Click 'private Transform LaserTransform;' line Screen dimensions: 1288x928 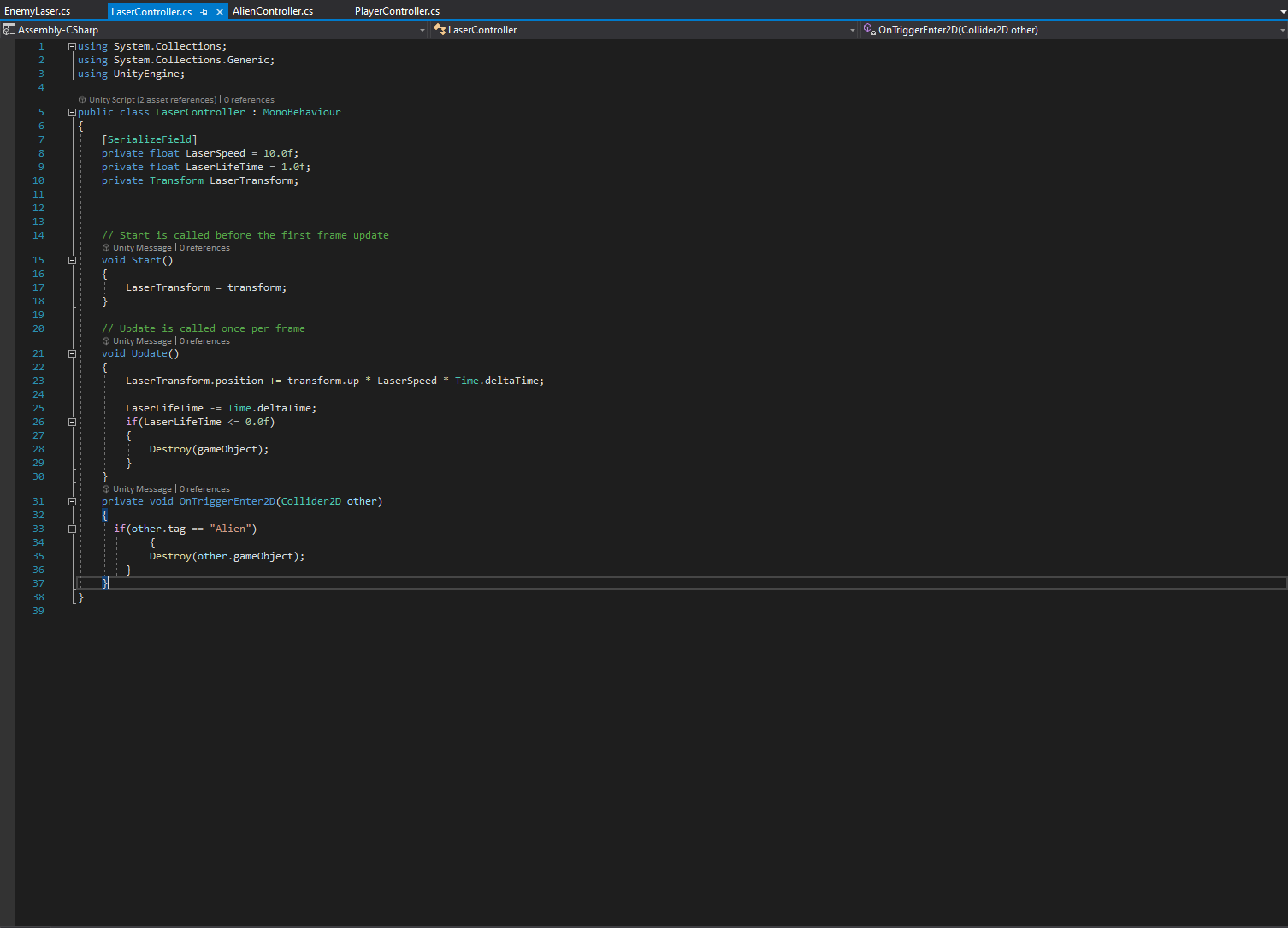[x=200, y=180]
